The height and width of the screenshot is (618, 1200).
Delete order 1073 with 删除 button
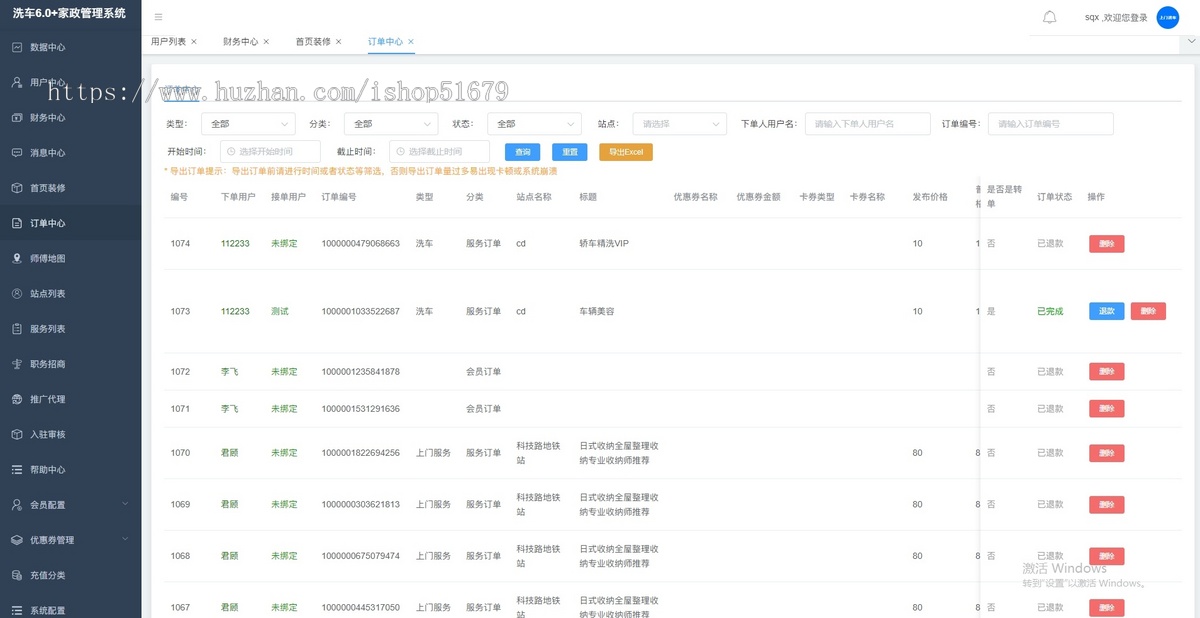[x=1148, y=311]
